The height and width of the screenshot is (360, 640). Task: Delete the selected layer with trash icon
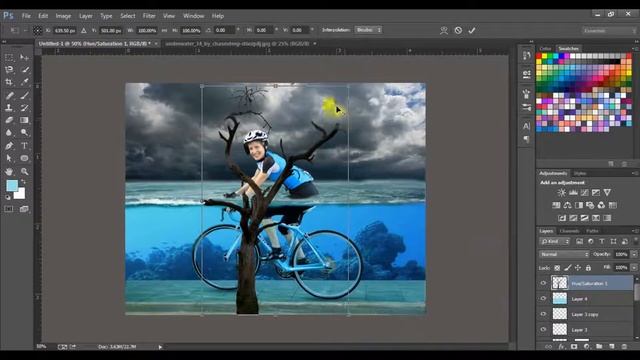pyautogui.click(x=624, y=347)
